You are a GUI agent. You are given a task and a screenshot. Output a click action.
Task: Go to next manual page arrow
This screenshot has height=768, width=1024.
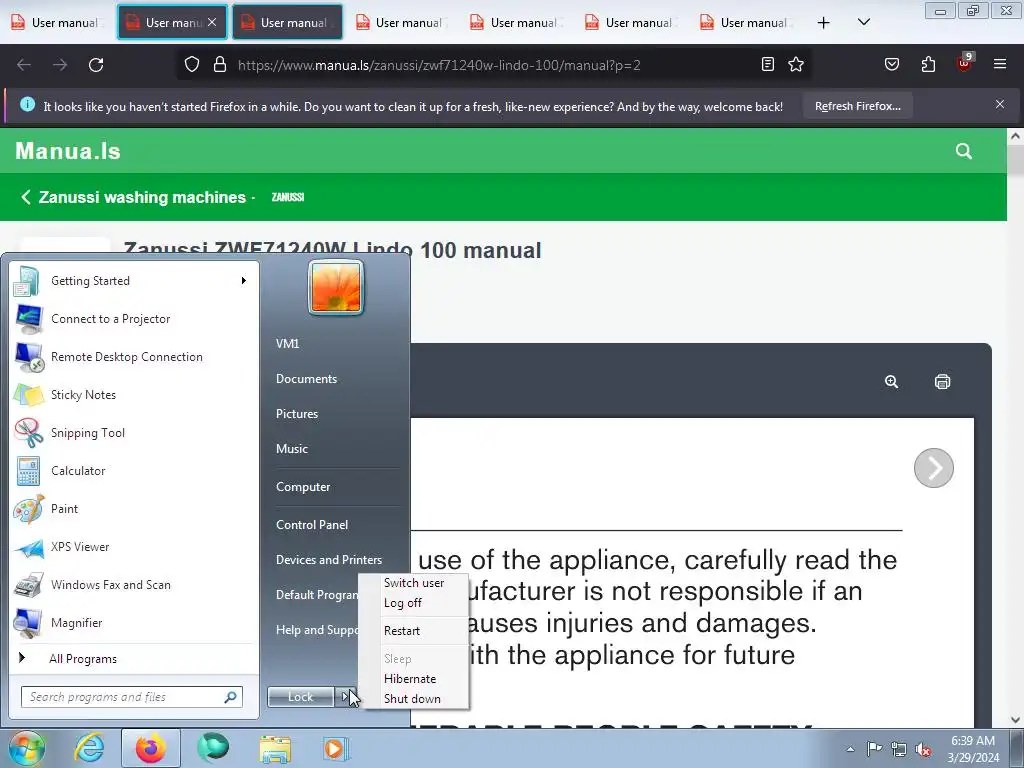pos(933,468)
